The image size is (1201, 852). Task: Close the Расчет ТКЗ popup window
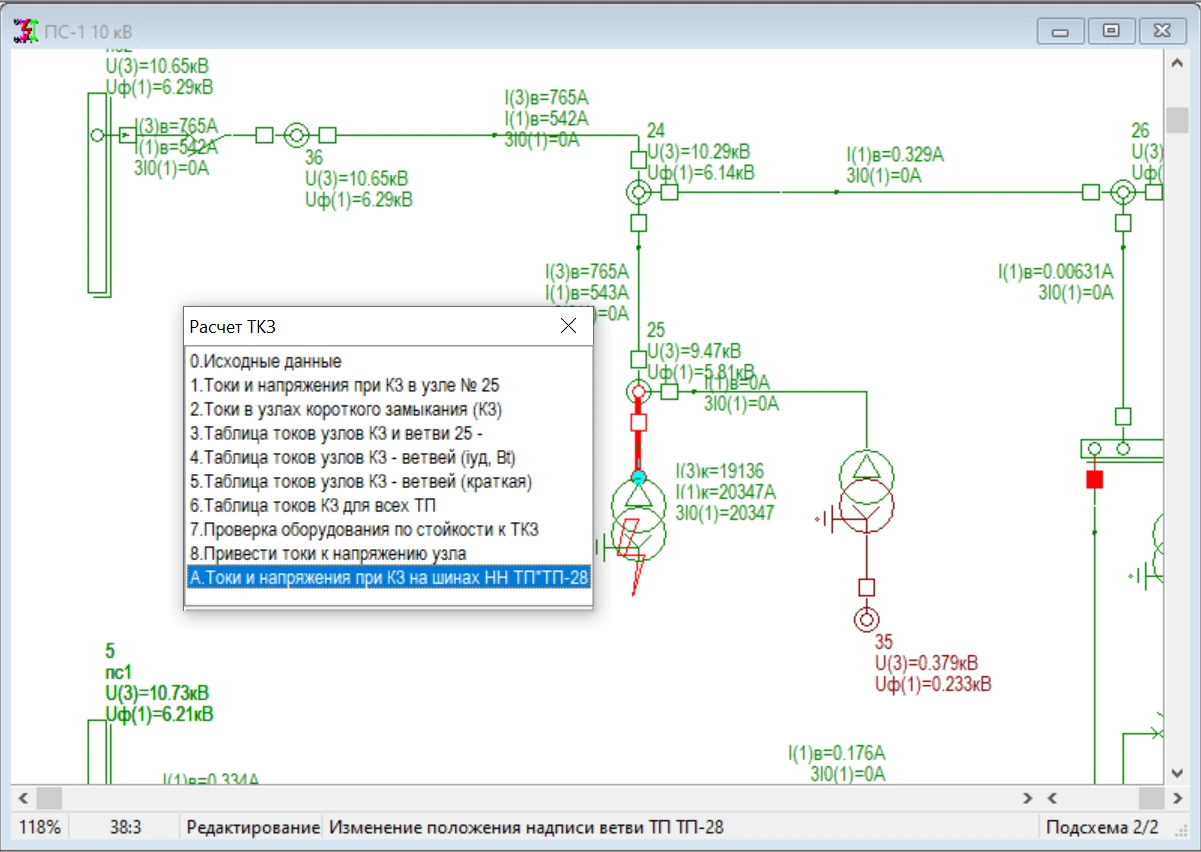point(569,326)
